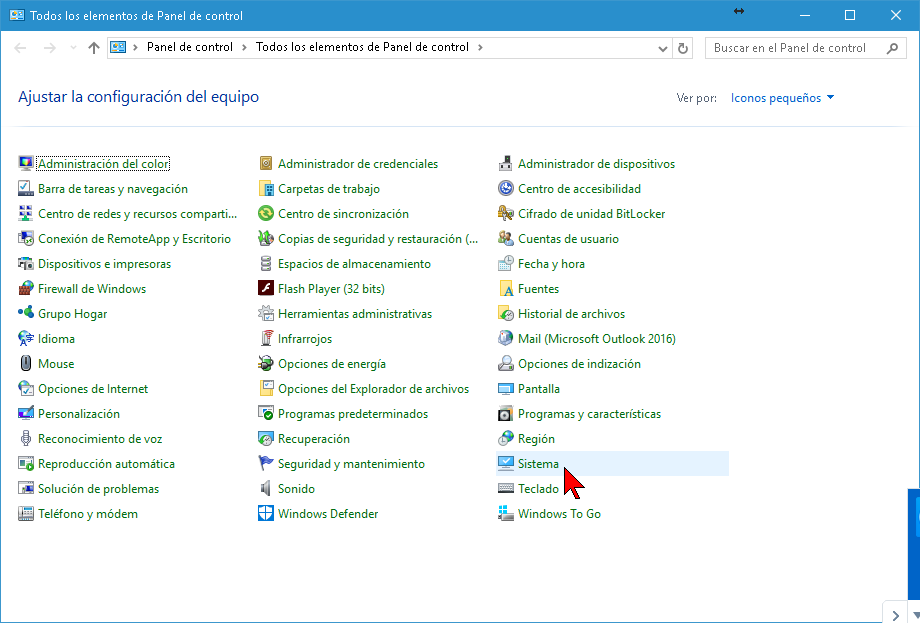
Task: Click 'Todos los elementos de Panel de control' breadcrumb
Action: point(362,47)
